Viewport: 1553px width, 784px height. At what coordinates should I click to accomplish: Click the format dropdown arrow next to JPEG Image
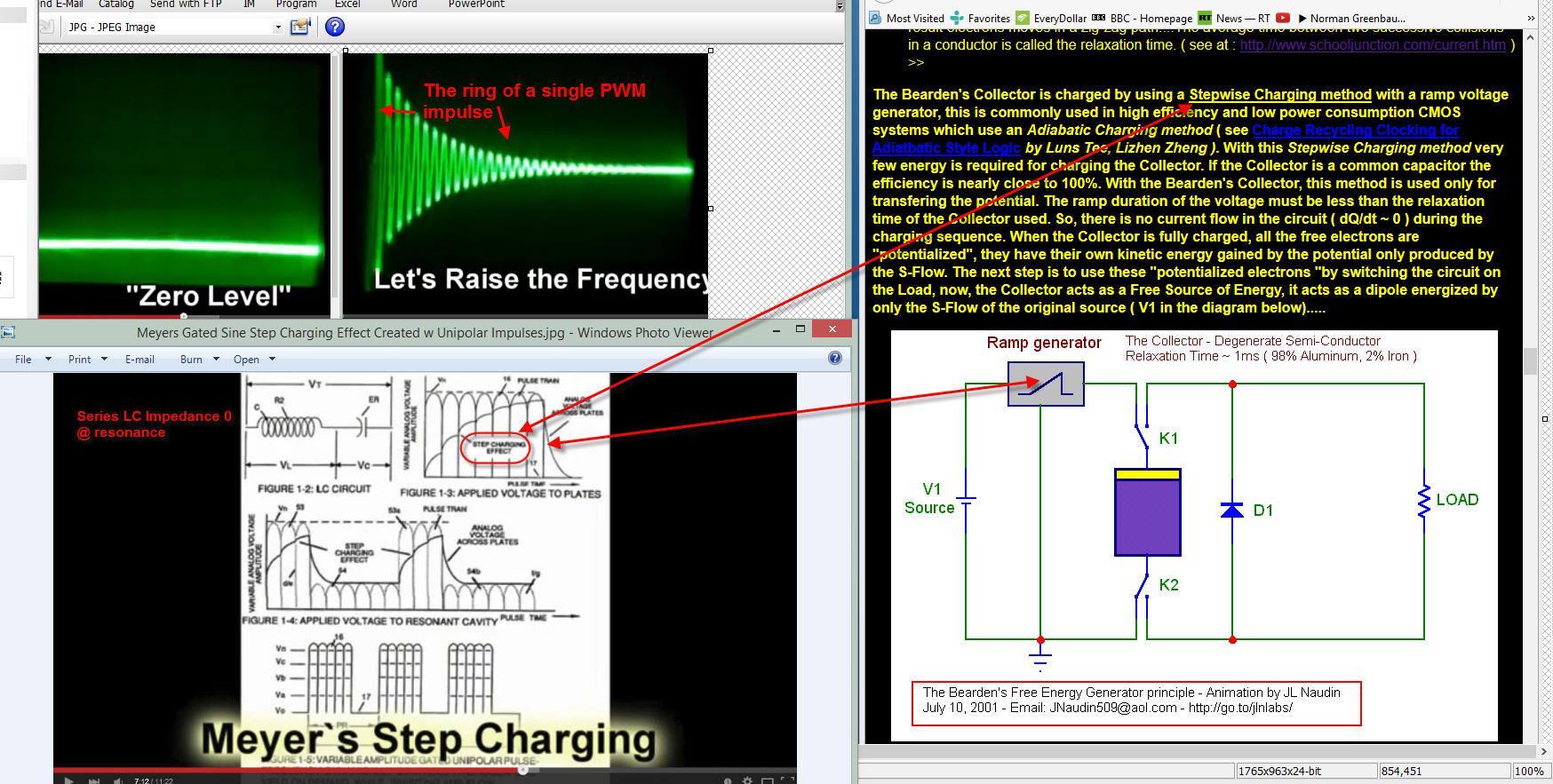[278, 28]
